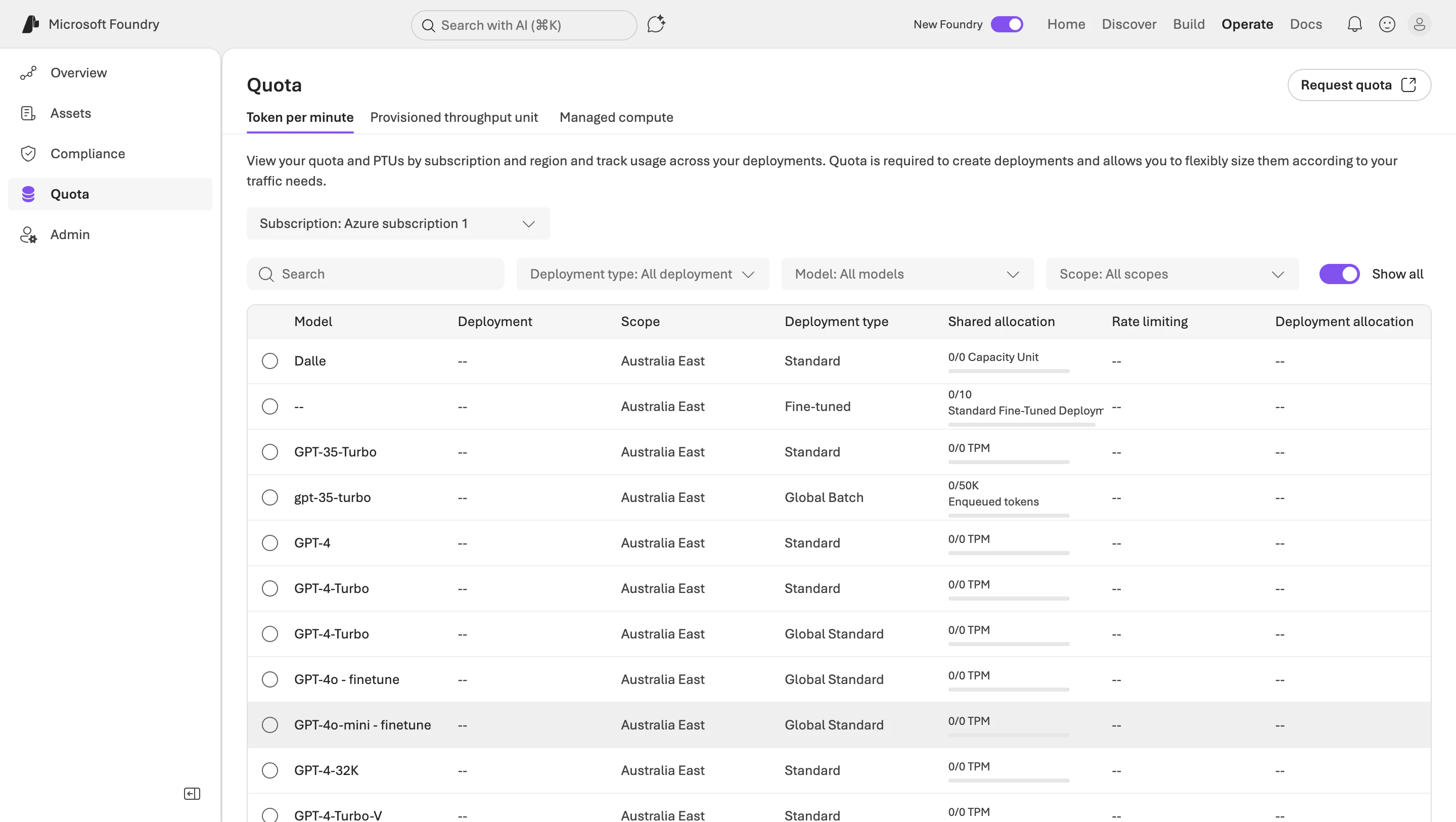Select the GPT-4o - finetune radio button
This screenshot has height=822, width=1456.
tap(269, 679)
